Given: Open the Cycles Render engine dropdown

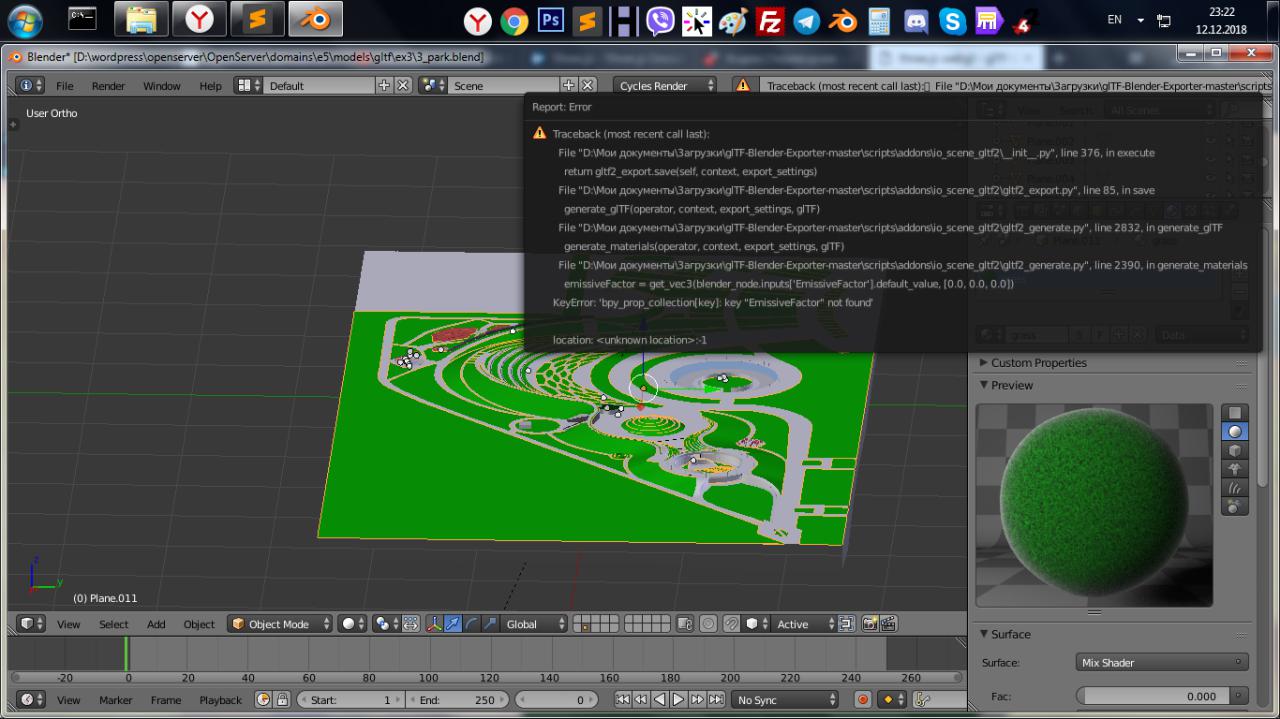Looking at the screenshot, I should click(x=665, y=86).
